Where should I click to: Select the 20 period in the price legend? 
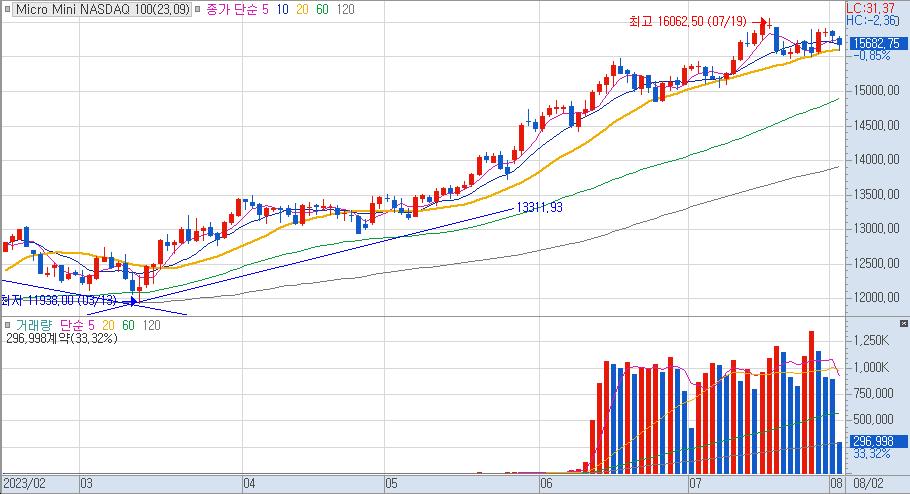coord(302,10)
